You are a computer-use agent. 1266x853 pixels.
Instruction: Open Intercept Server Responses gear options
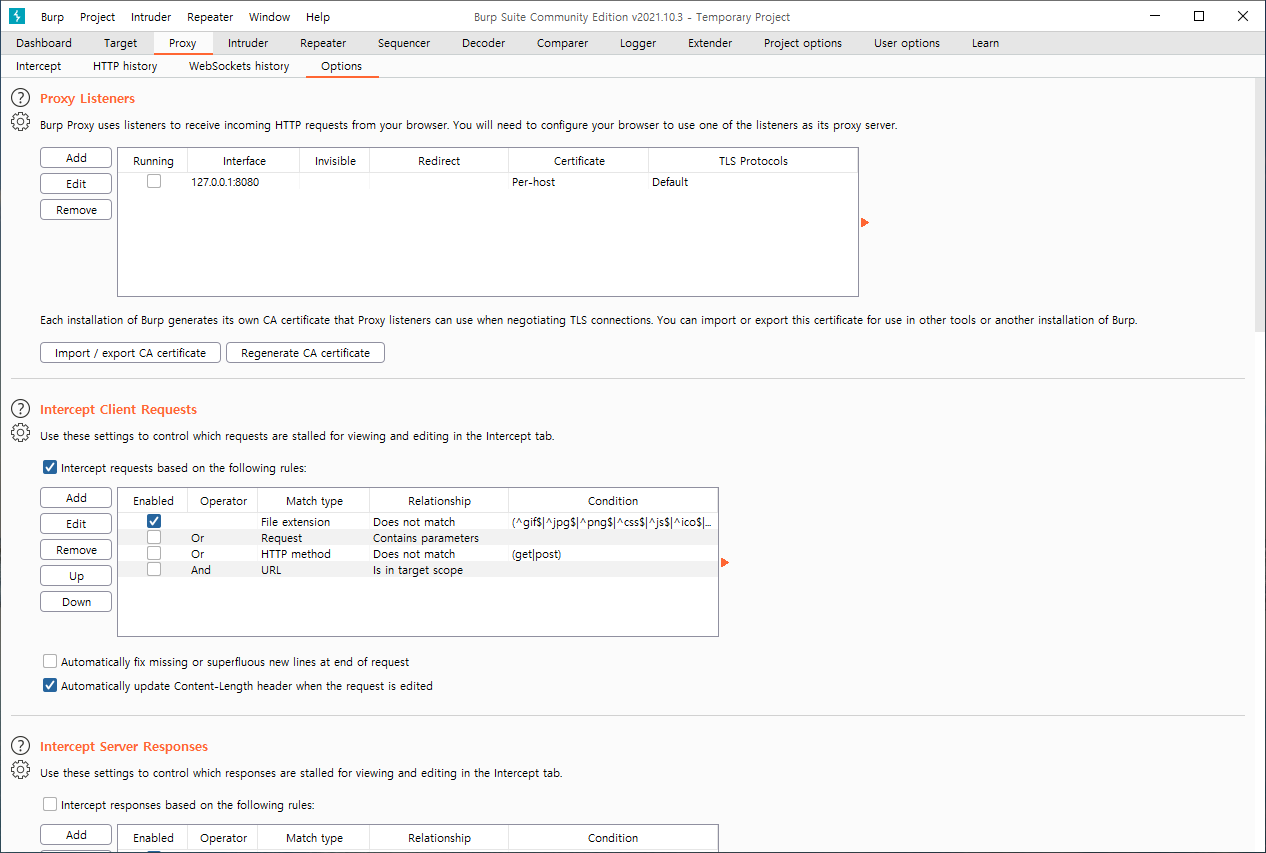point(20,770)
